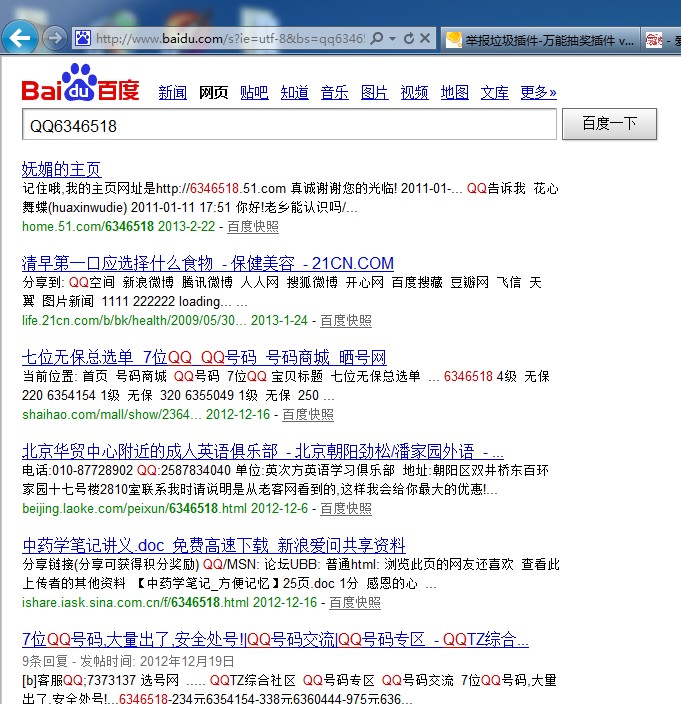
Task: Expand the 更多» more categories link
Action: pyautogui.click(x=538, y=92)
